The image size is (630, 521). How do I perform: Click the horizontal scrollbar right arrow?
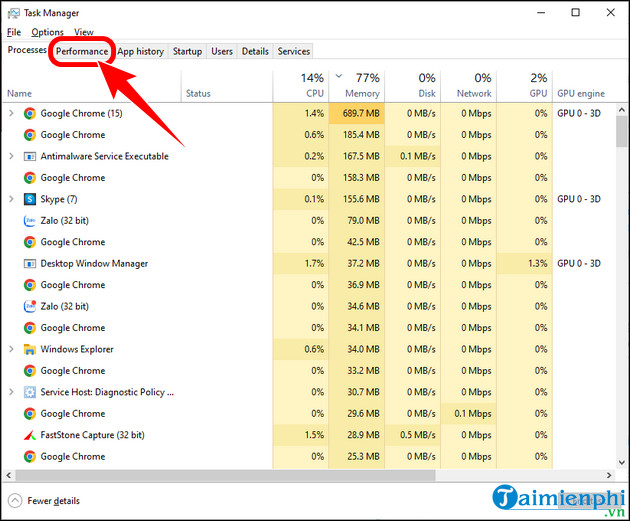609,475
